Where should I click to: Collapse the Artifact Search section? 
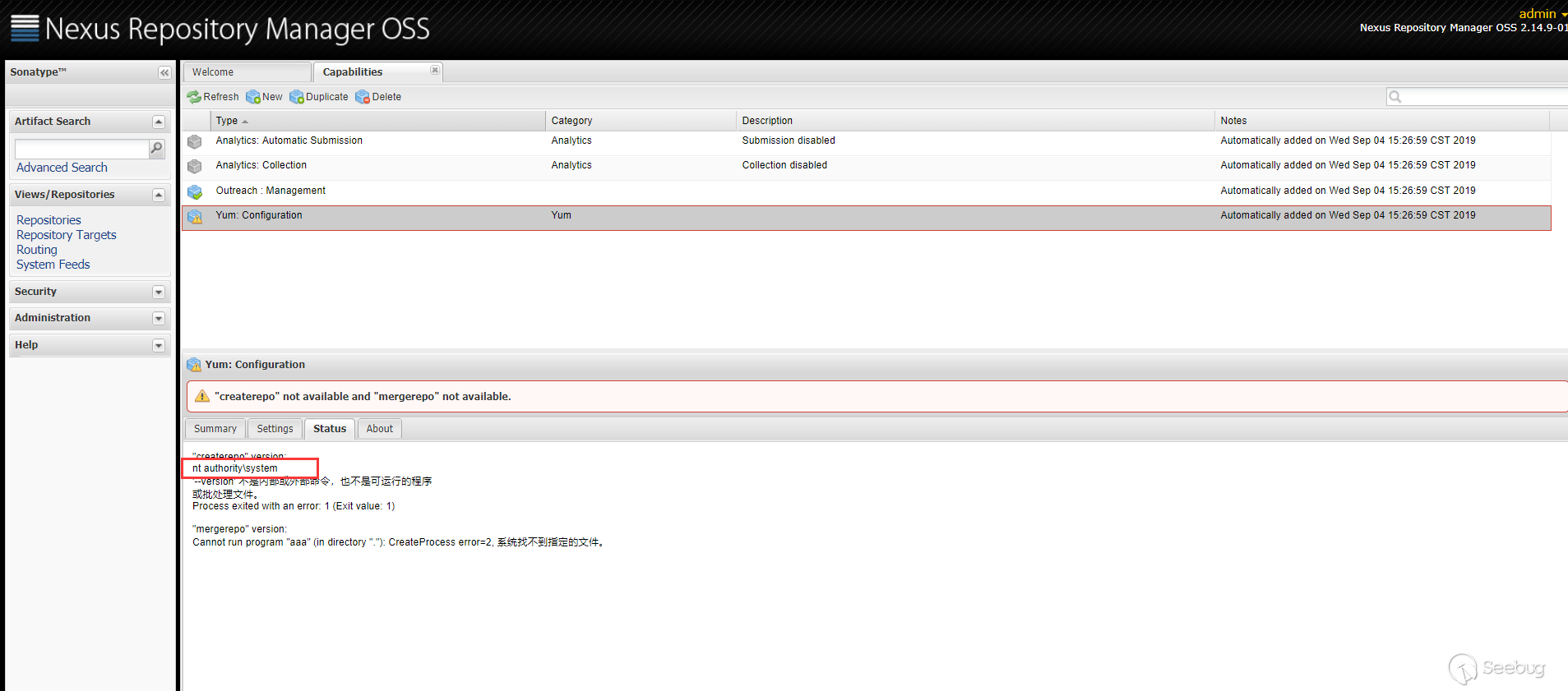(159, 122)
